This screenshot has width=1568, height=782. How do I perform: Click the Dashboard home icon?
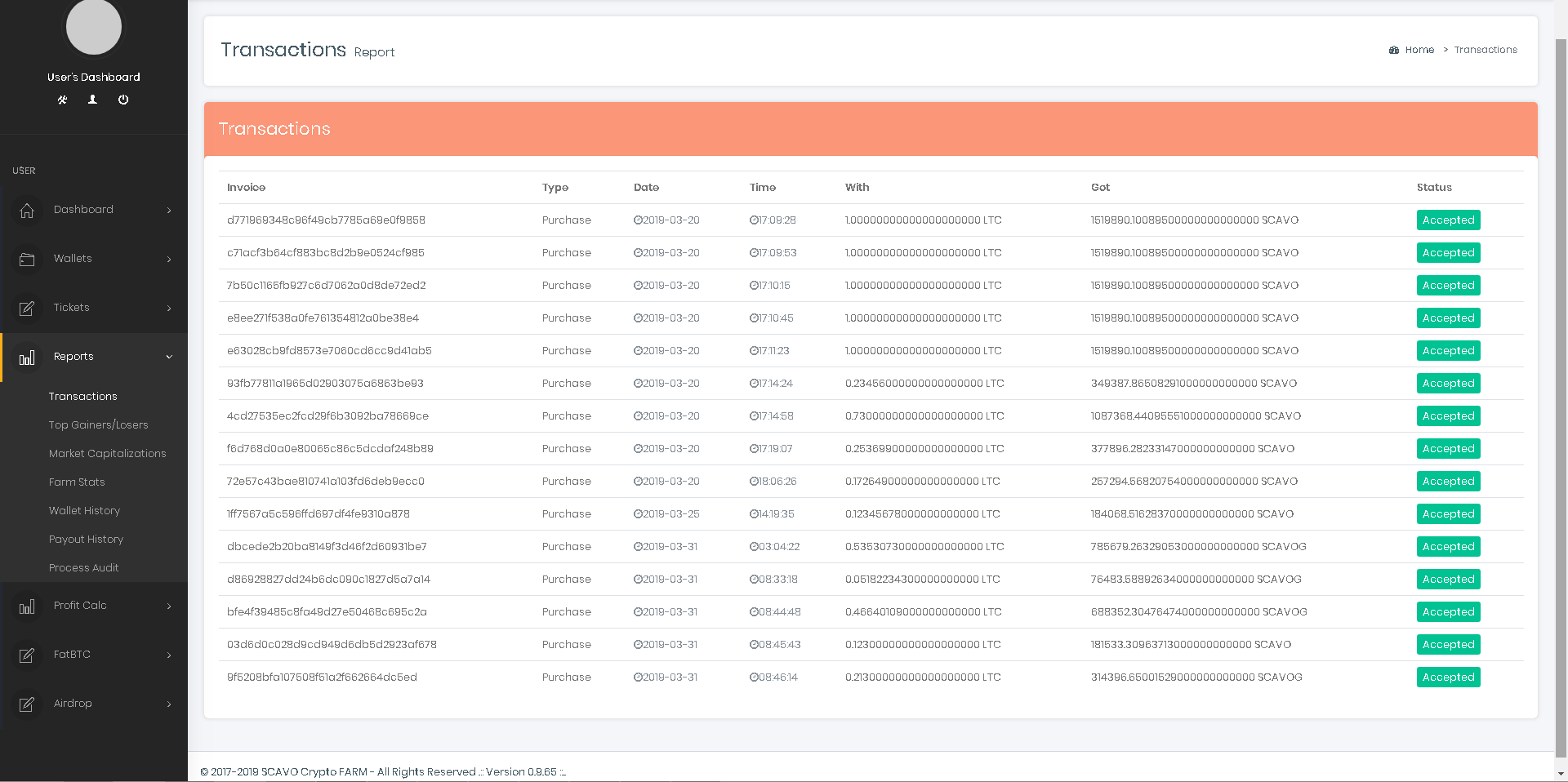27,211
